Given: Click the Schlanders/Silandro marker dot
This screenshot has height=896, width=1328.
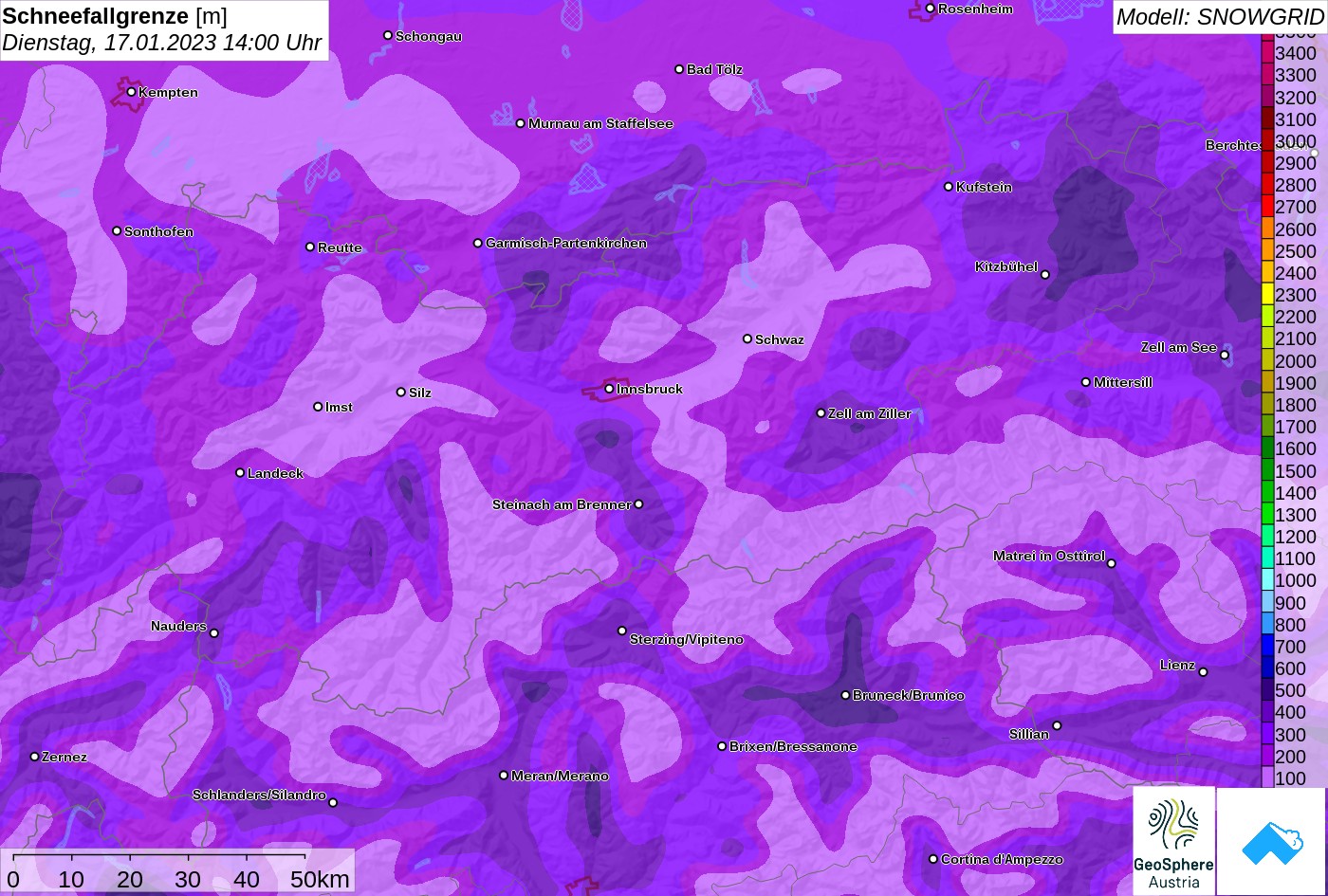Looking at the screenshot, I should (x=333, y=803).
